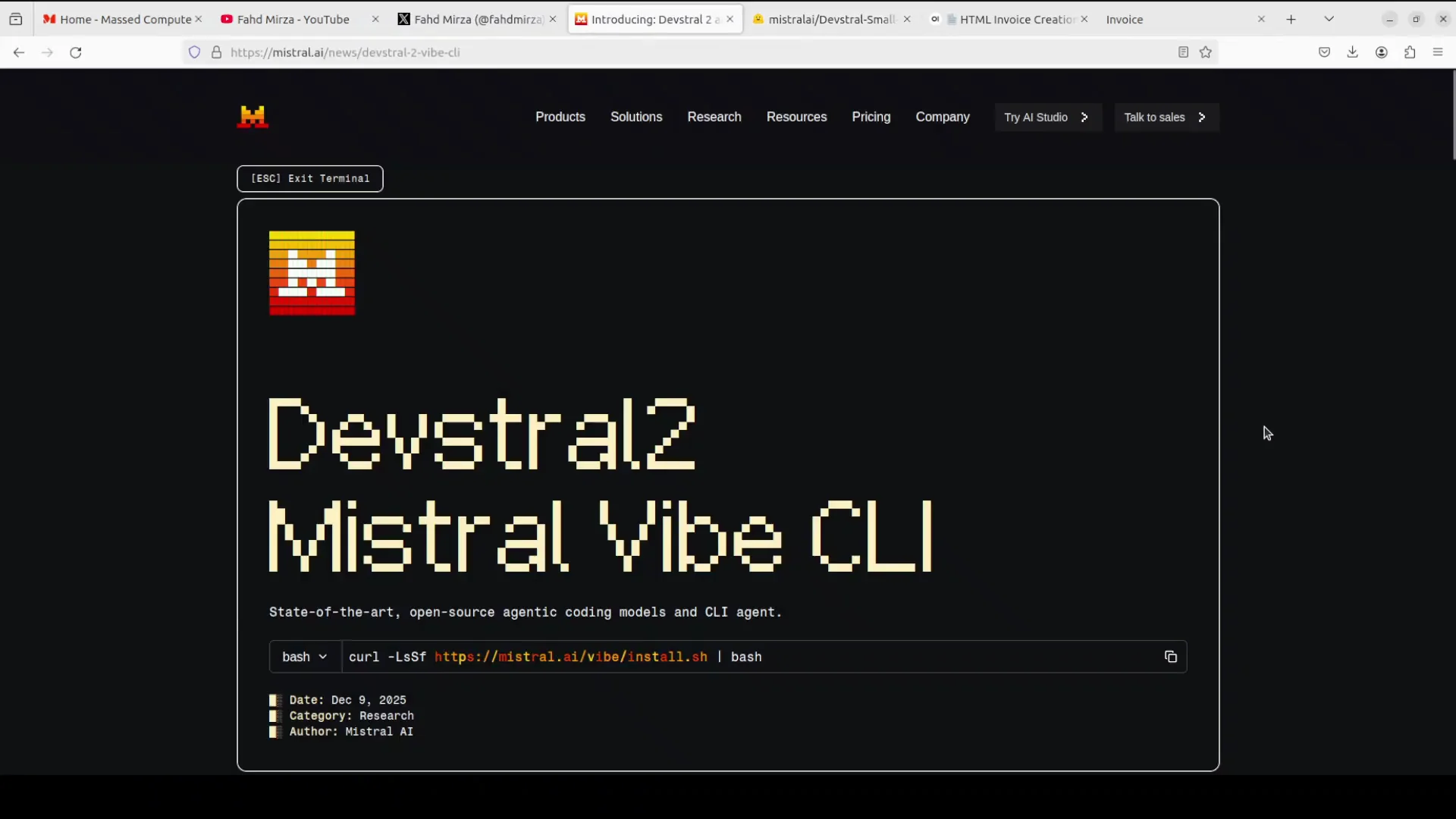The height and width of the screenshot is (819, 1456).
Task: Open the bash language dropdown in the code block
Action: tap(305, 657)
